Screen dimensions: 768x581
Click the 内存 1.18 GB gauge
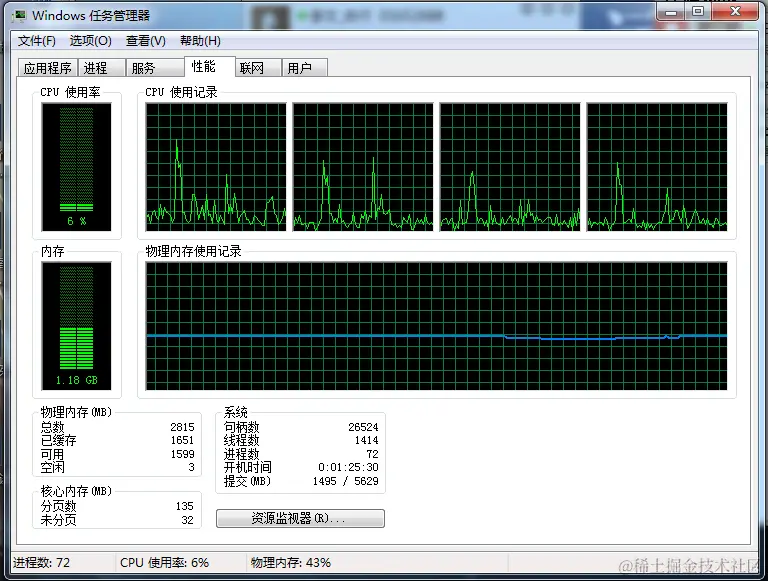click(x=76, y=326)
